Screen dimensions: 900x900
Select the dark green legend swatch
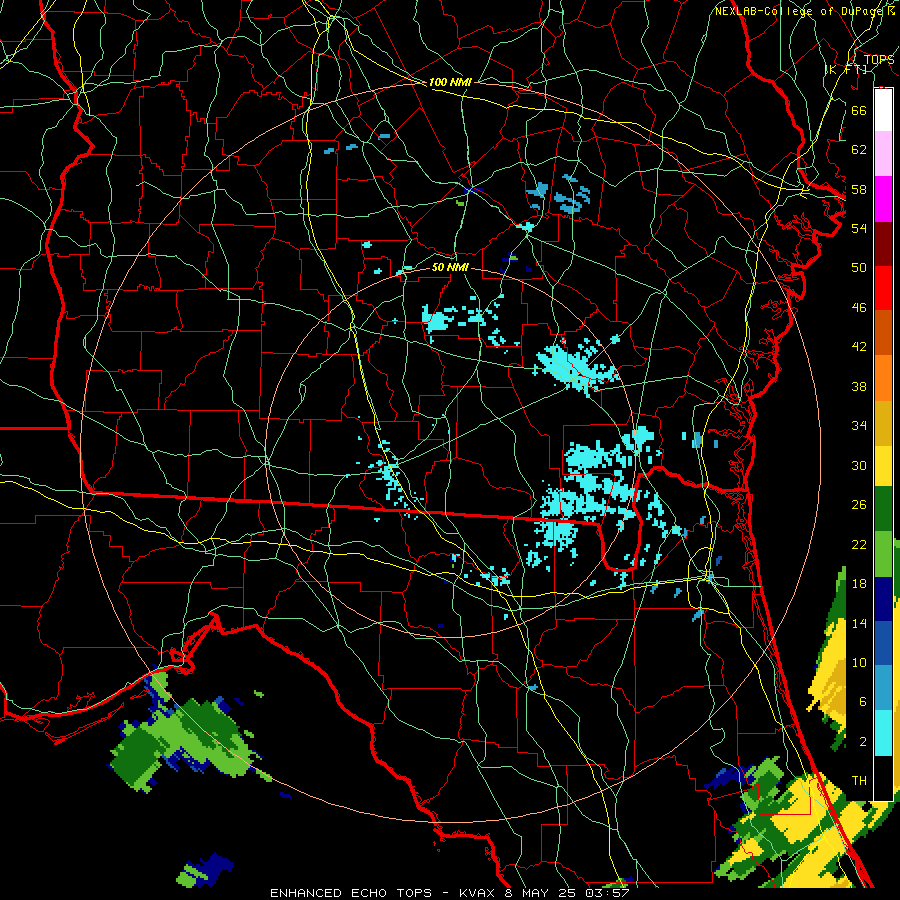[x=883, y=509]
